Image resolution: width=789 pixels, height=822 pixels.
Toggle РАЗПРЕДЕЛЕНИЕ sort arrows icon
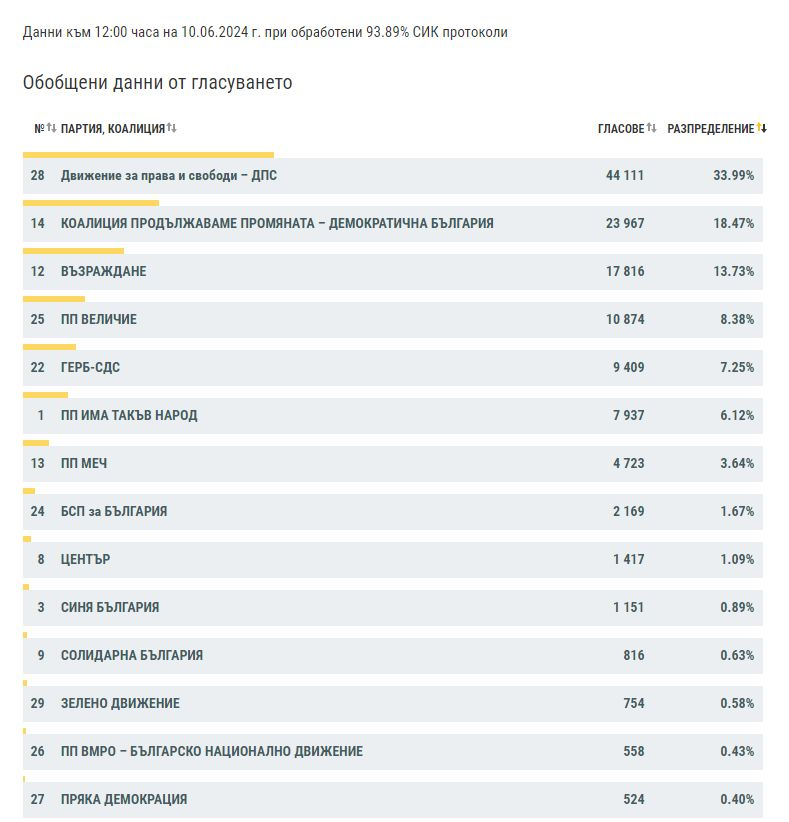[x=762, y=128]
